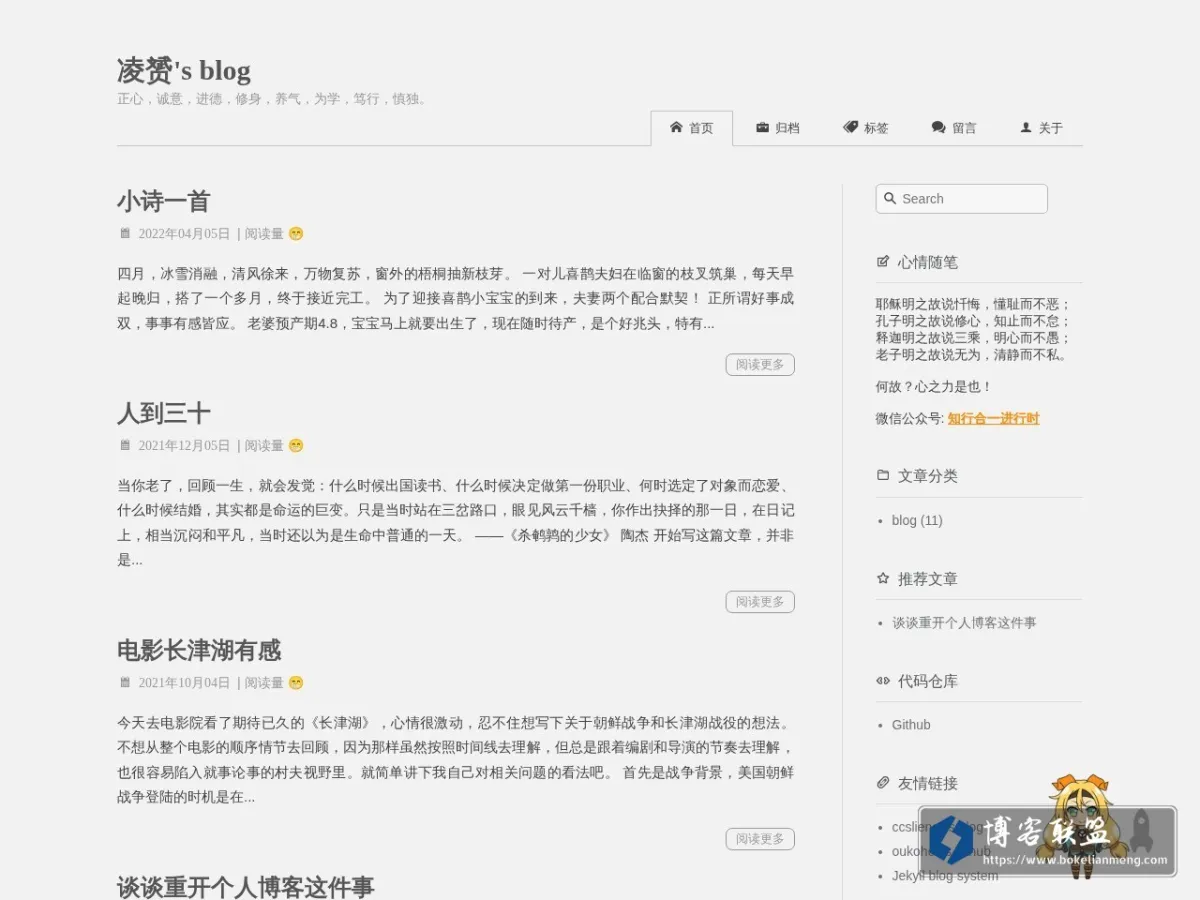Image resolution: width=1200 pixels, height=900 pixels.
Task: Click the line 老子明之故说无为，清静而不私。
Action: tap(973, 355)
